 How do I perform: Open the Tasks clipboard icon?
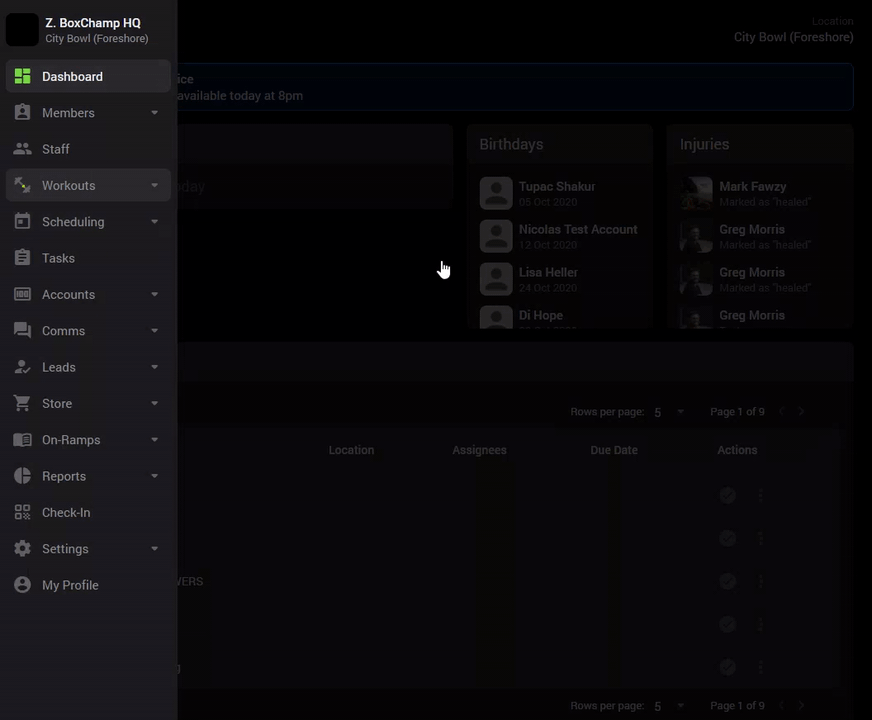pyautogui.click(x=22, y=257)
